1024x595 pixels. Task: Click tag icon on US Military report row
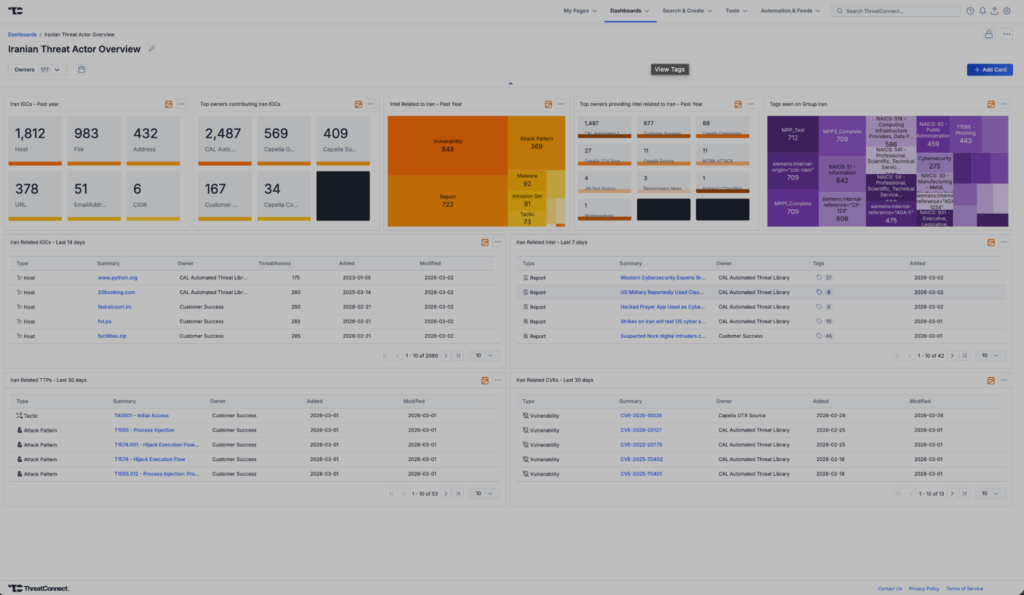coord(819,292)
